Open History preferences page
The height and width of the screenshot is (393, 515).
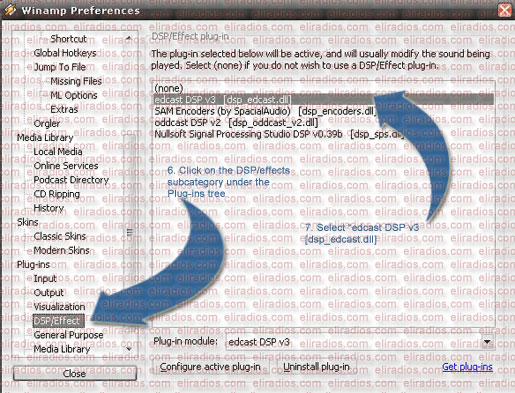pyautogui.click(x=48, y=208)
